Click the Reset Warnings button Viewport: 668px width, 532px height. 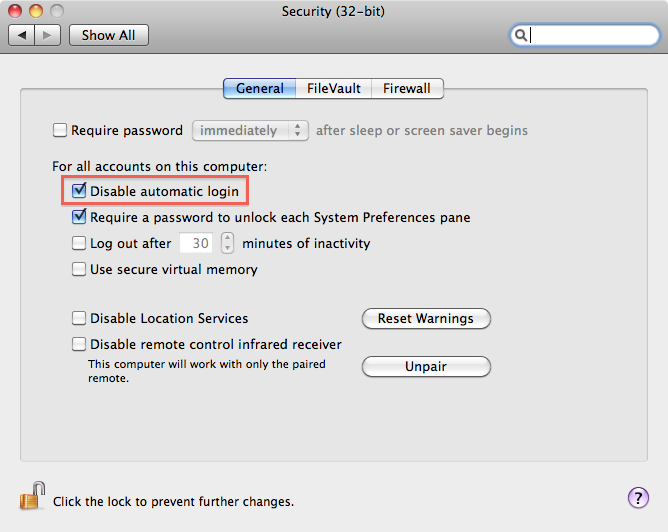(x=426, y=319)
